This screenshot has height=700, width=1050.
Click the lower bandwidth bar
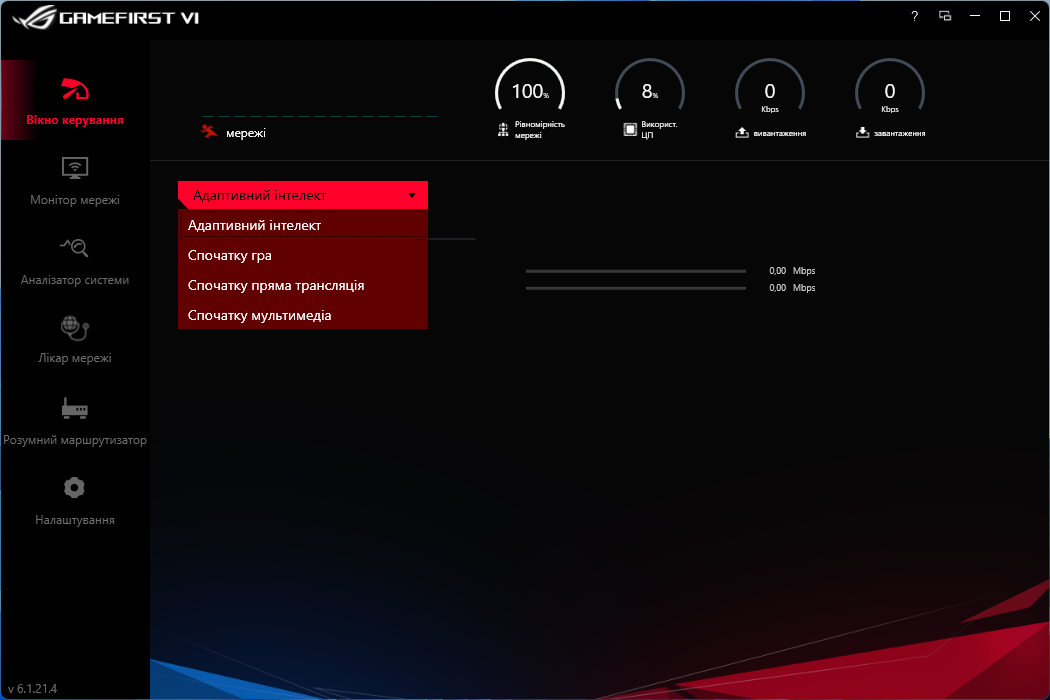pos(635,288)
